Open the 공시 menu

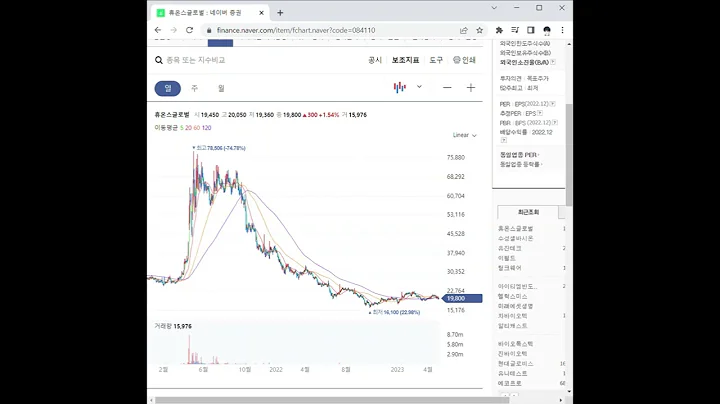pos(375,60)
